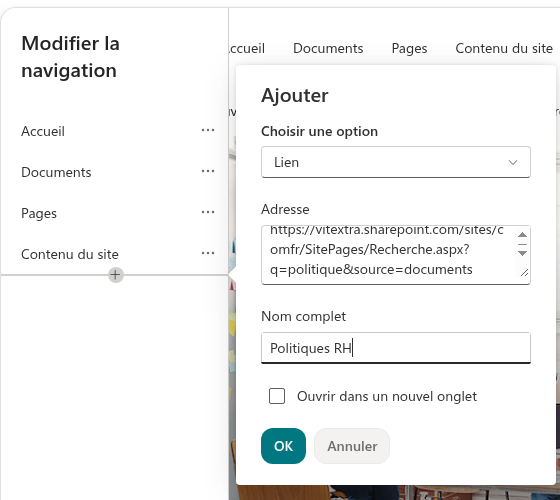This screenshot has height=500, width=560.
Task: Open the Pages top navigation tab
Action: point(409,48)
